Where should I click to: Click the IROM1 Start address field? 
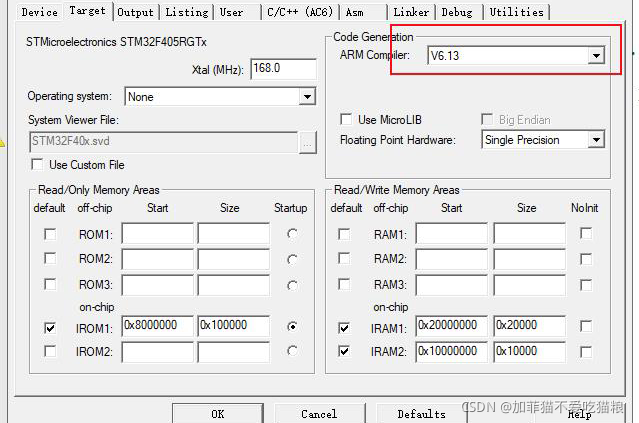(x=158, y=326)
